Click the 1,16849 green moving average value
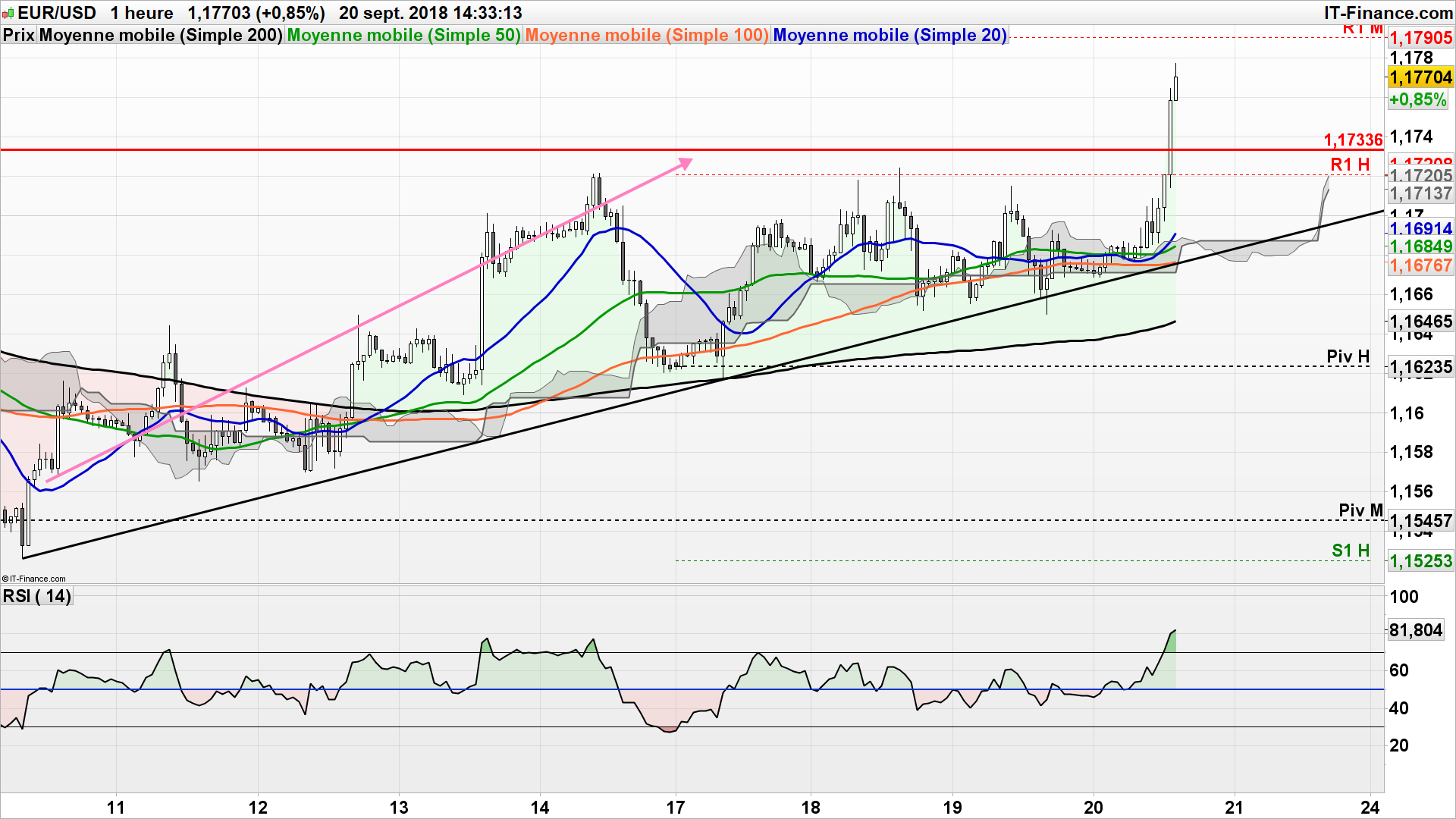Screen dimensions: 1456x819 click(x=1421, y=246)
